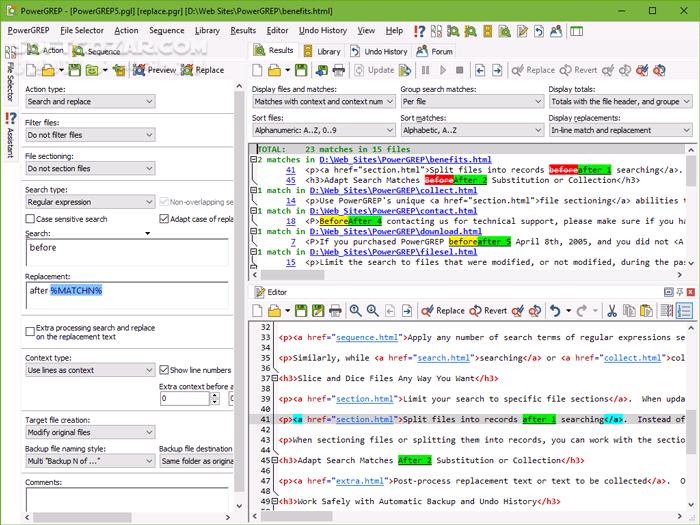700x525 pixels.
Task: Toggle Adapt case of replacement checkbox
Action: (164, 219)
